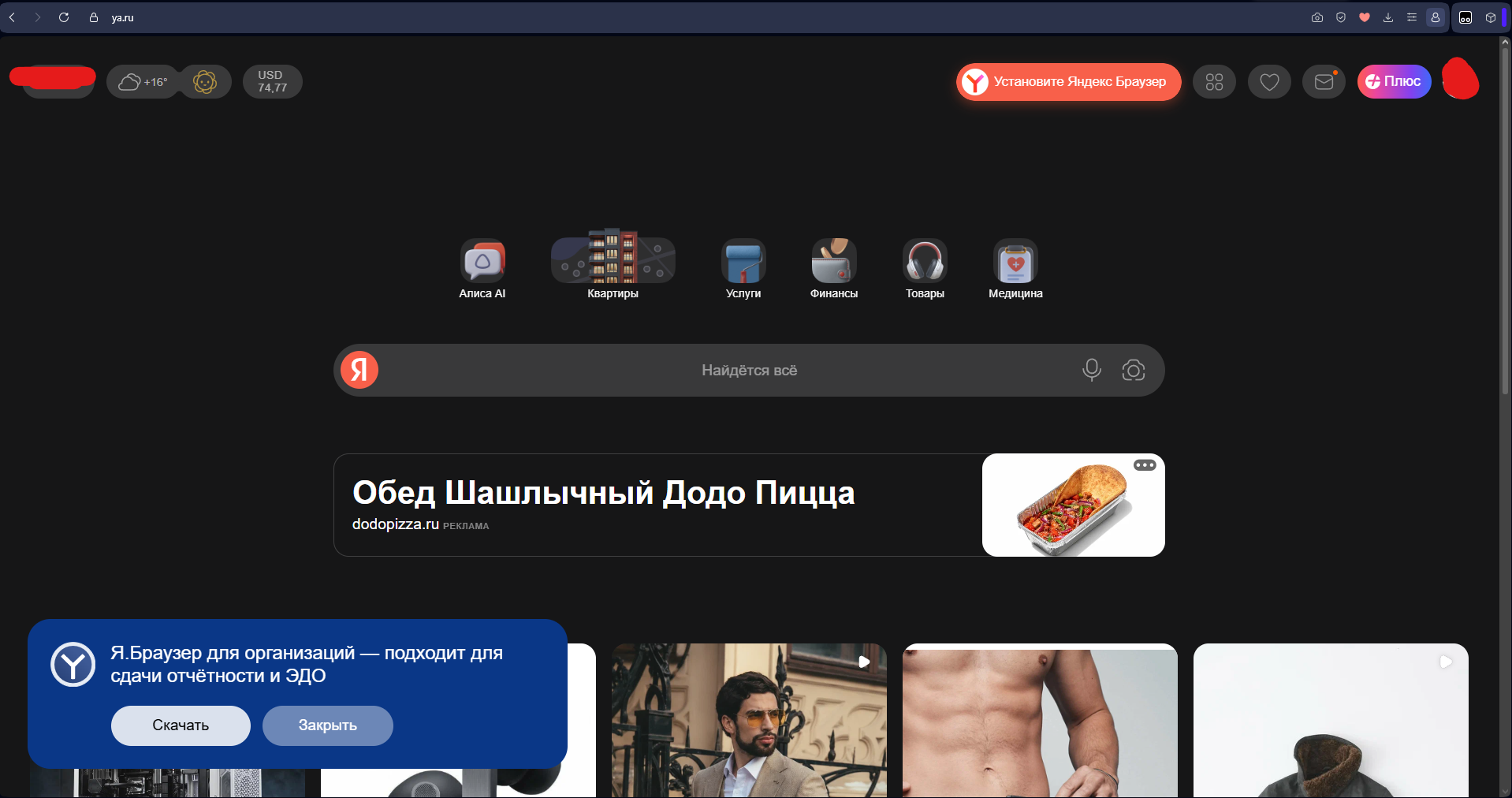Open the Обед Шашлычный Додо Пицца ad headline
Image resolution: width=1512 pixels, height=798 pixels.
click(604, 493)
